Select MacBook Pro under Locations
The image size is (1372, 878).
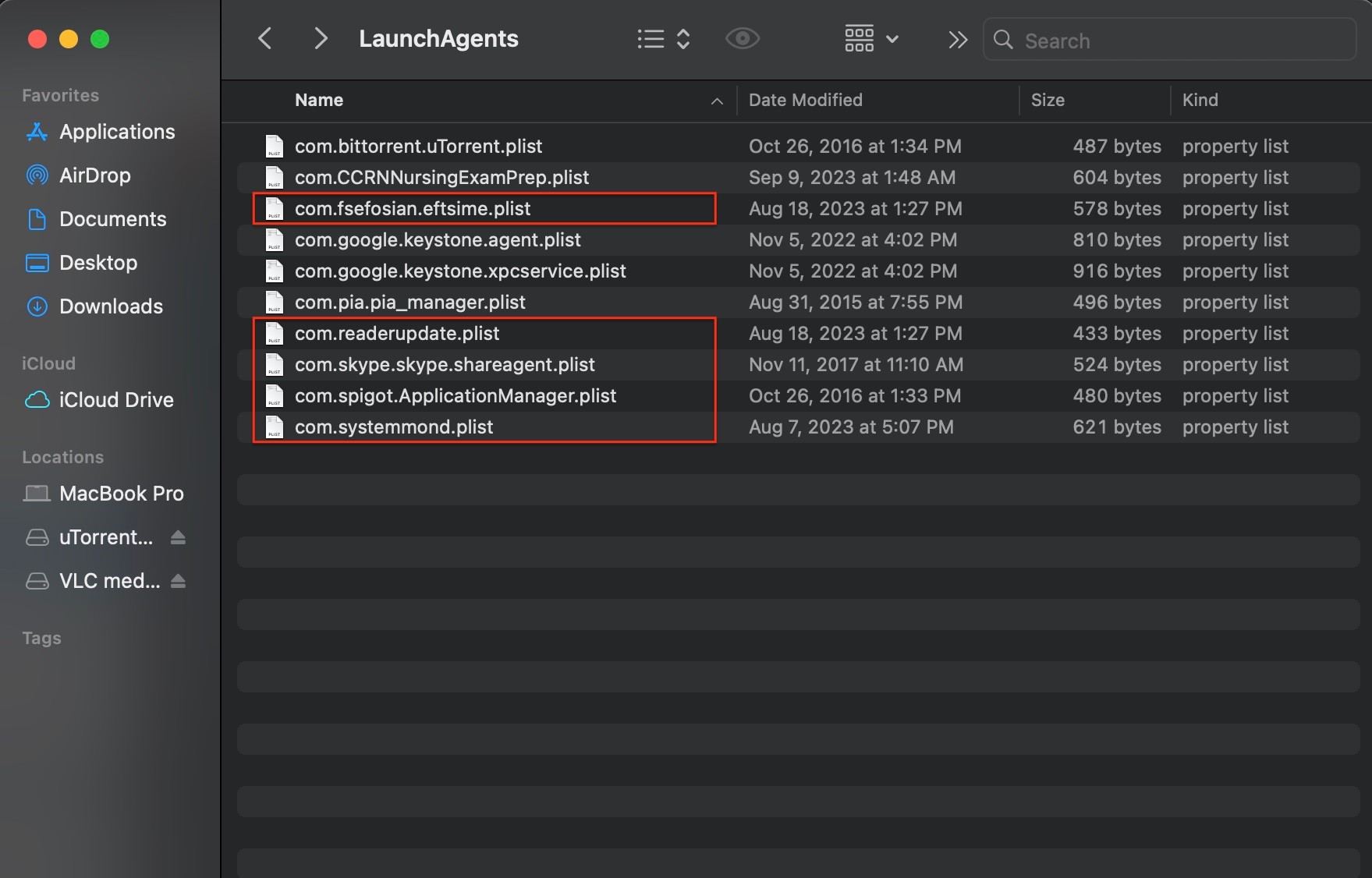click(x=104, y=494)
